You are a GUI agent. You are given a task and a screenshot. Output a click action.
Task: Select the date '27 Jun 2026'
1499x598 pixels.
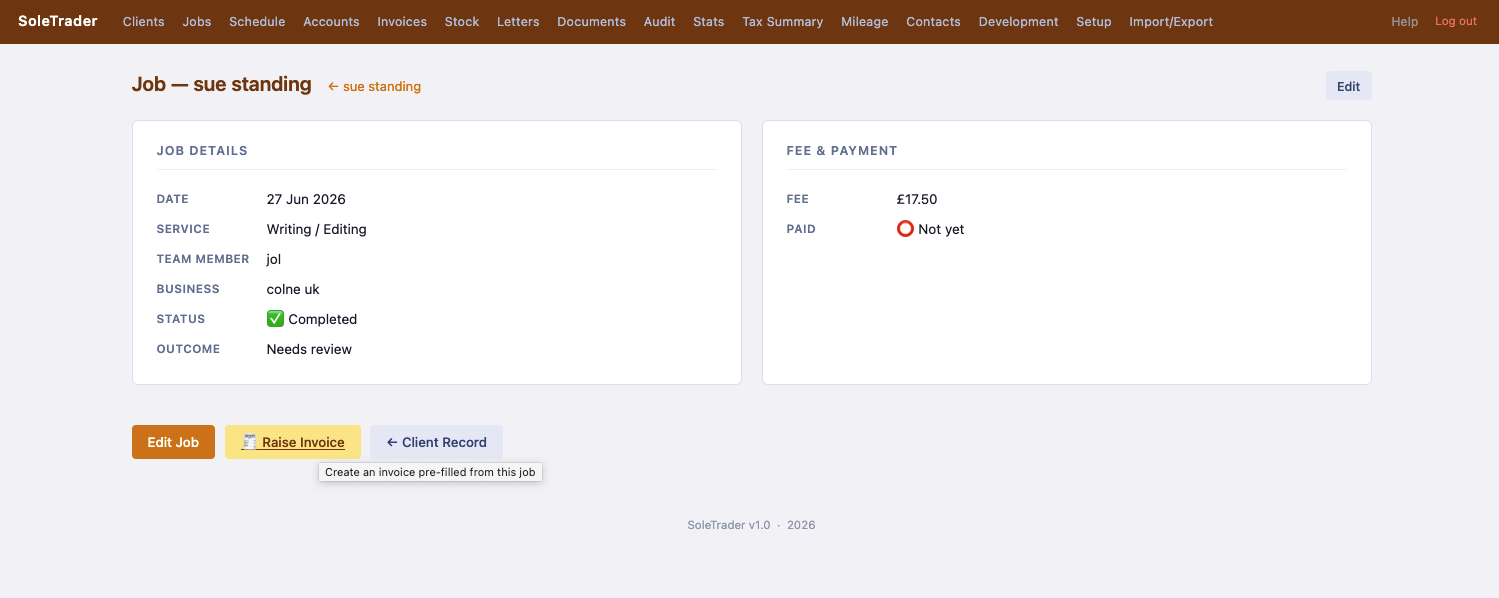(x=306, y=199)
